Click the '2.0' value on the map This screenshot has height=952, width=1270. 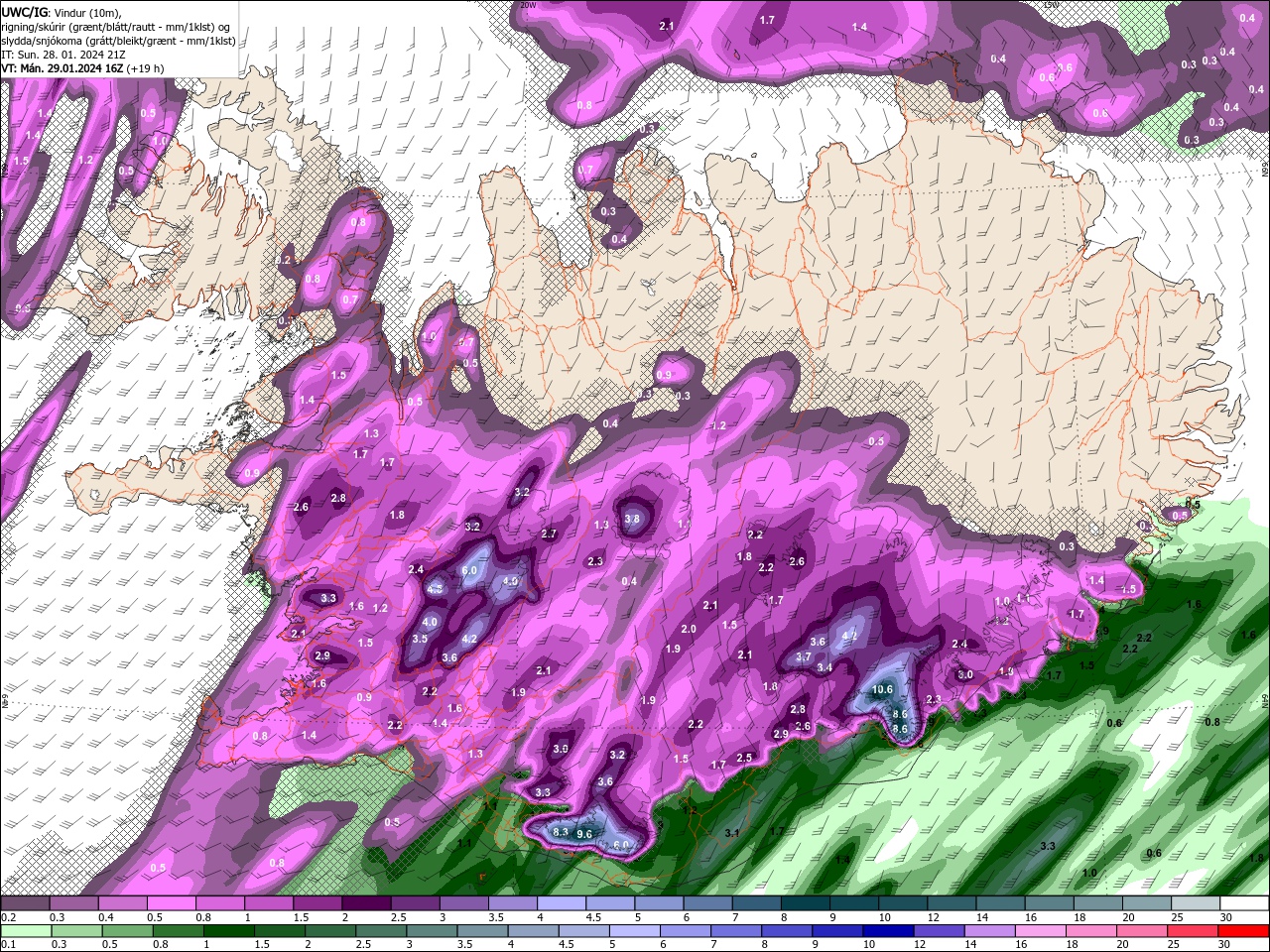tap(689, 630)
